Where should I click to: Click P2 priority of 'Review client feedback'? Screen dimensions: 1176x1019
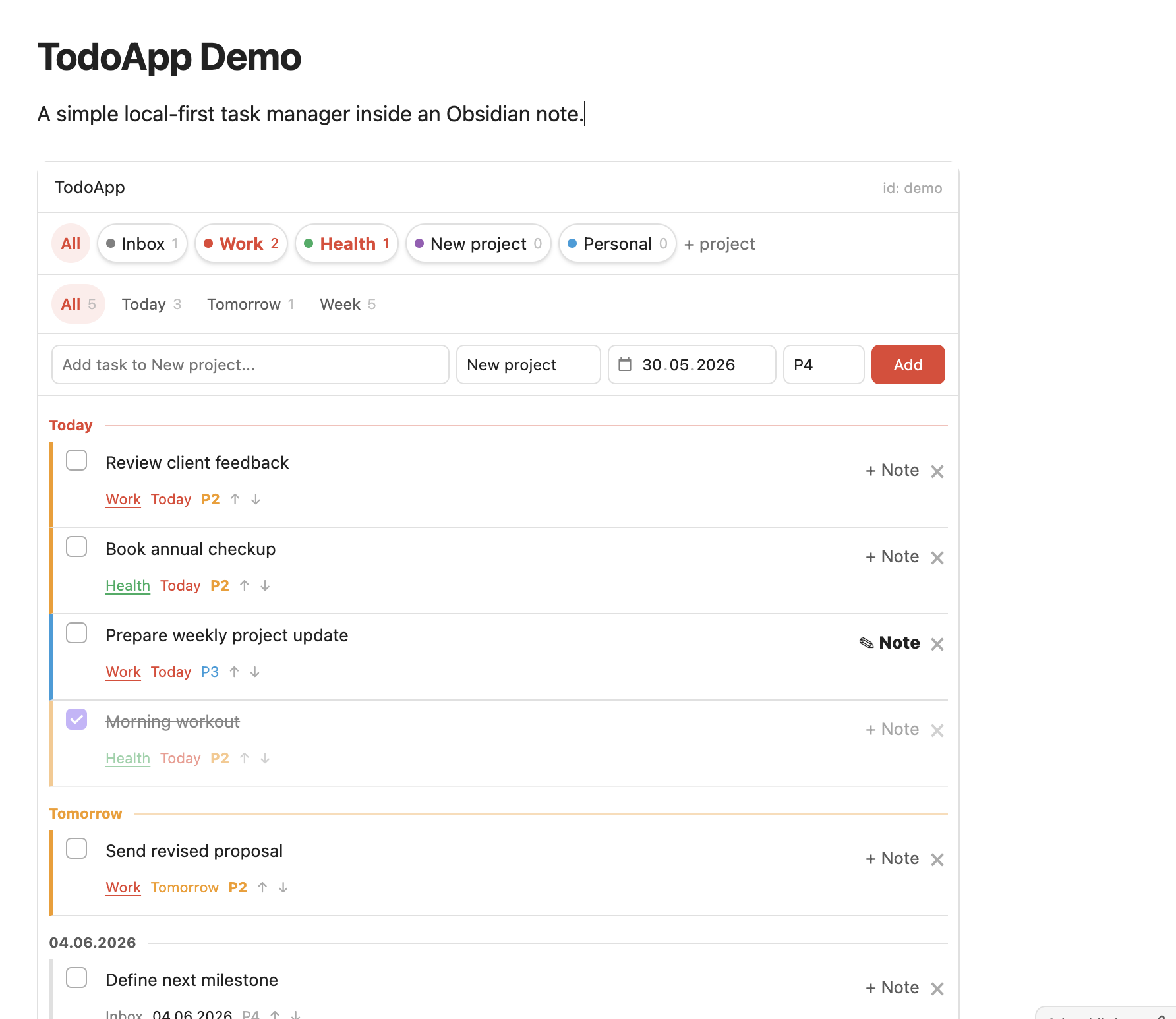click(210, 500)
